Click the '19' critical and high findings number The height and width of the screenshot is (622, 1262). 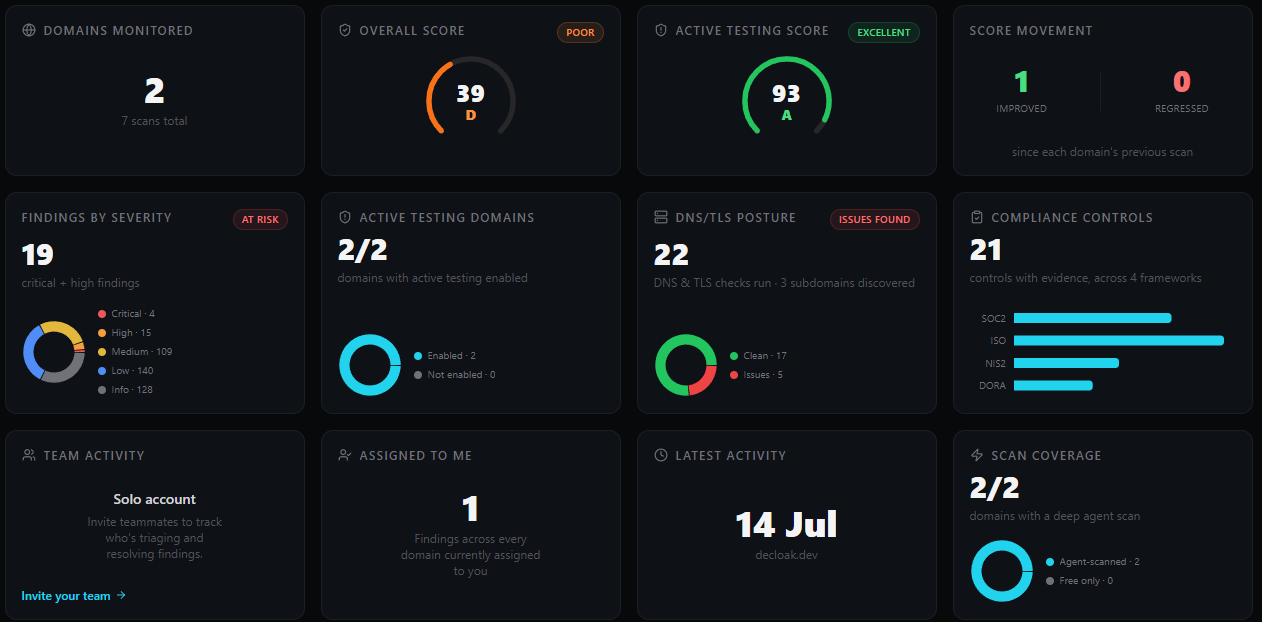[38, 255]
